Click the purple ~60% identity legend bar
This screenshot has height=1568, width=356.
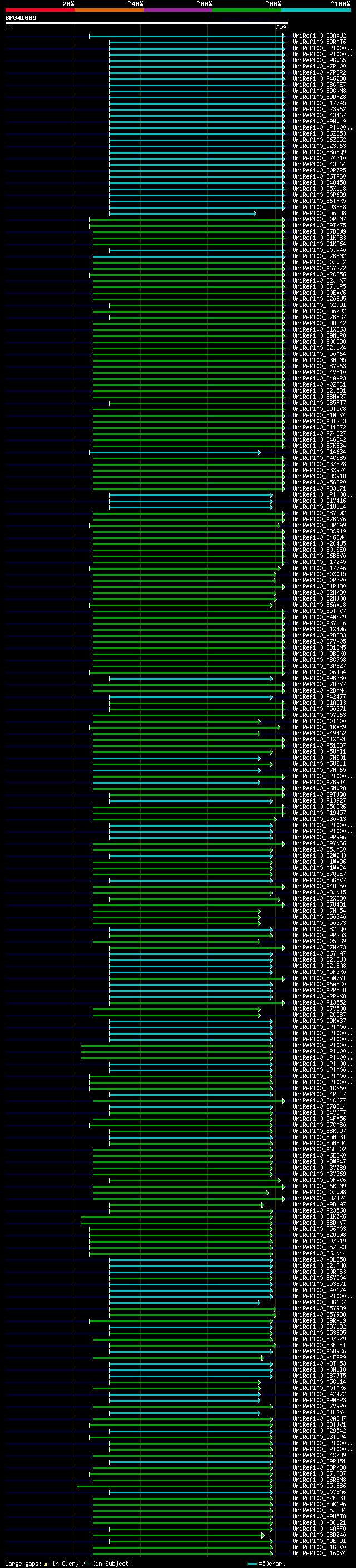click(177, 10)
